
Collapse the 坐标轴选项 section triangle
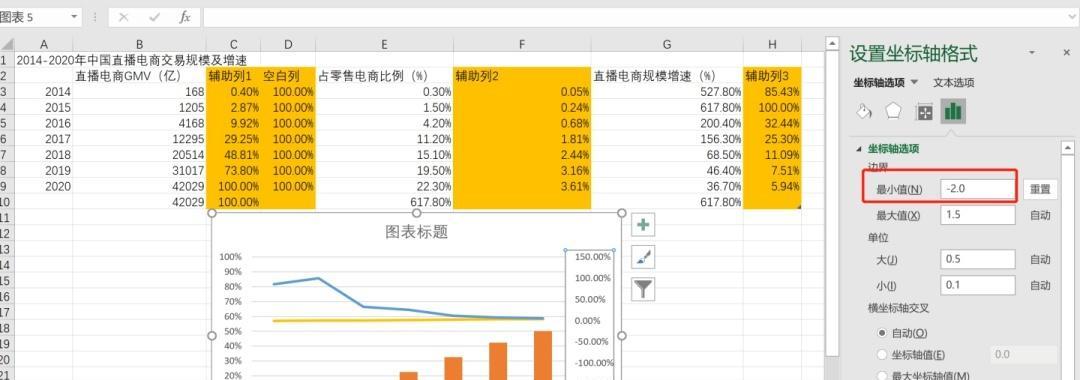coord(858,149)
